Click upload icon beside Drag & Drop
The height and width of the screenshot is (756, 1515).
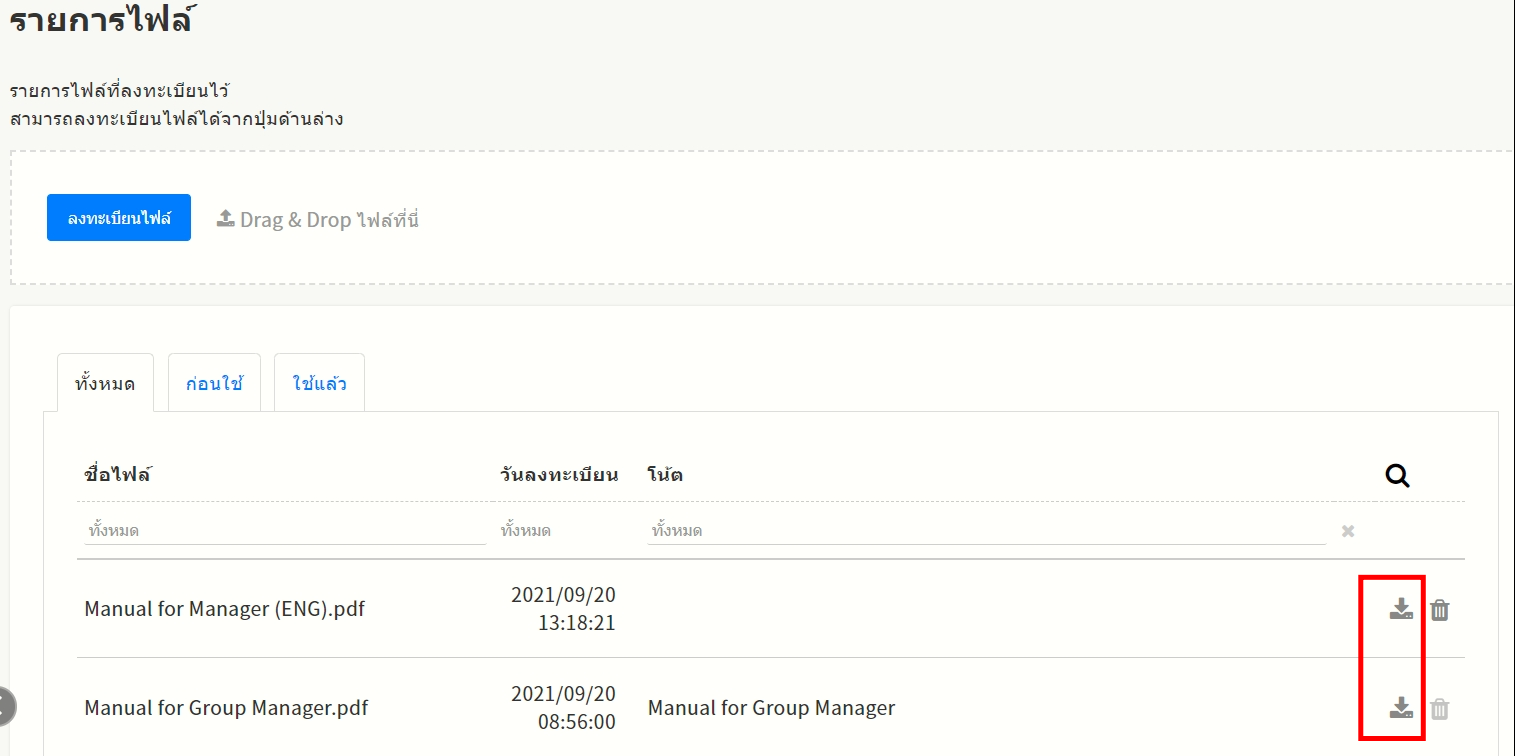[x=226, y=219]
